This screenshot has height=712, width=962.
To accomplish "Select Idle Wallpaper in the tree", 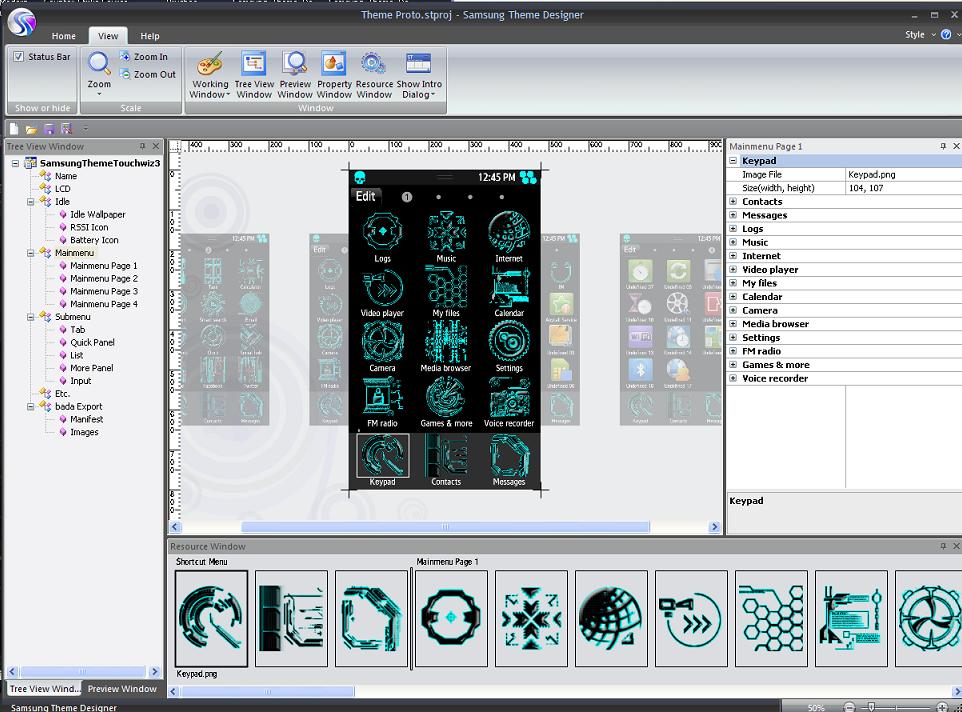I will click(98, 215).
